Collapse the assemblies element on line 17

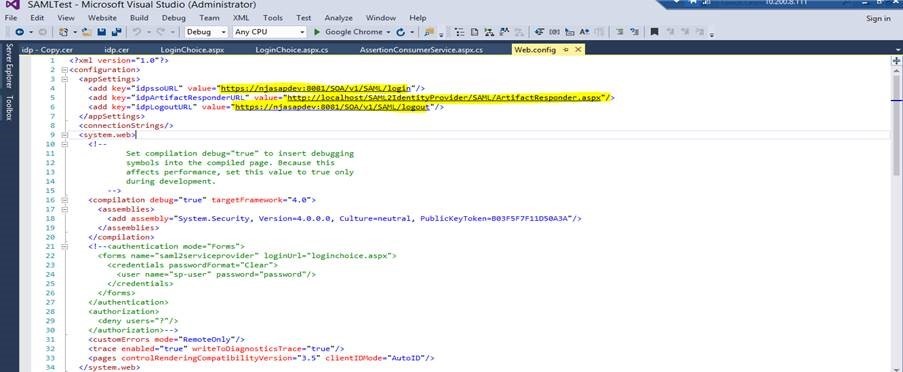pos(64,209)
